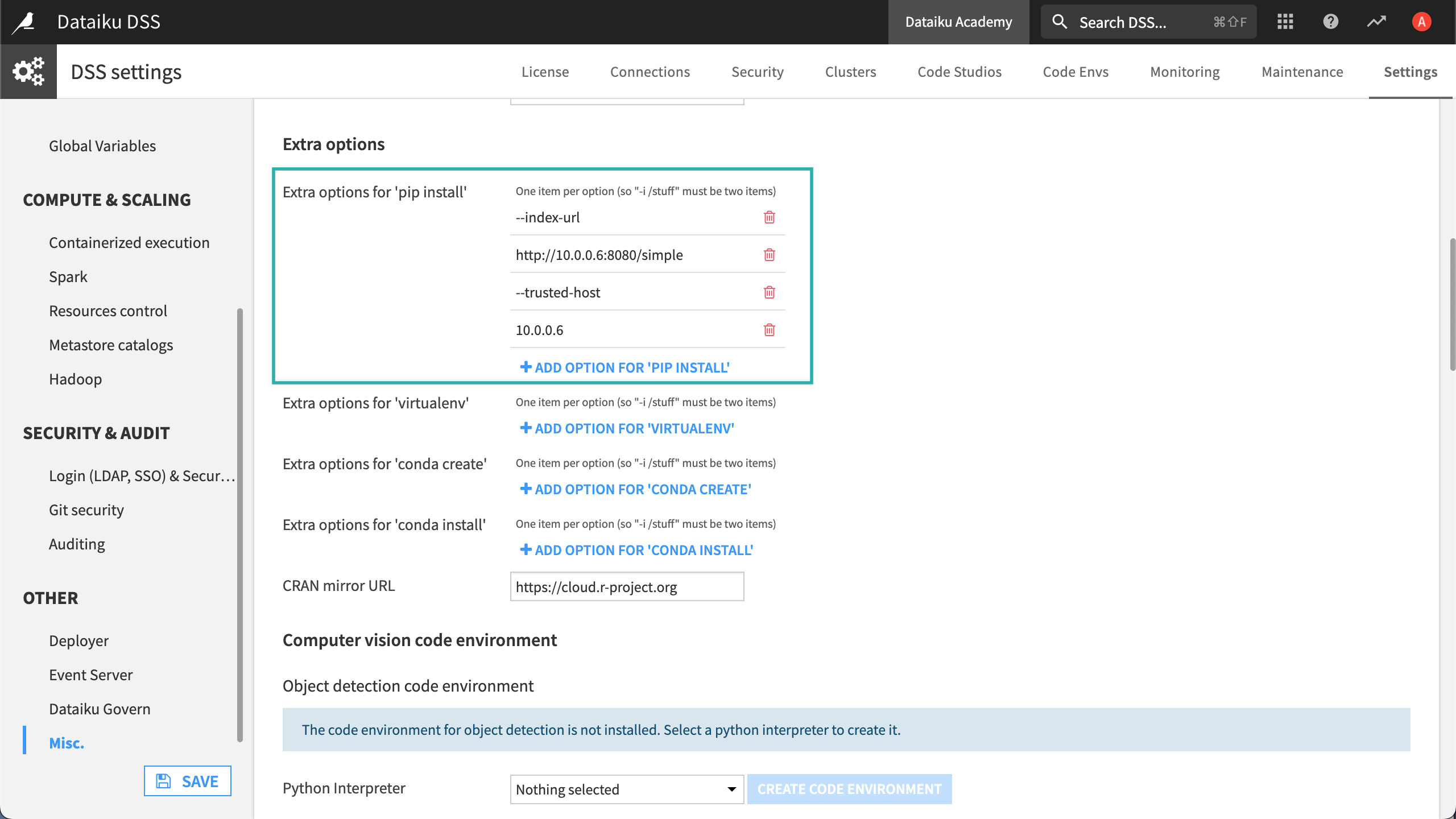Click the help question mark icon

click(x=1332, y=21)
